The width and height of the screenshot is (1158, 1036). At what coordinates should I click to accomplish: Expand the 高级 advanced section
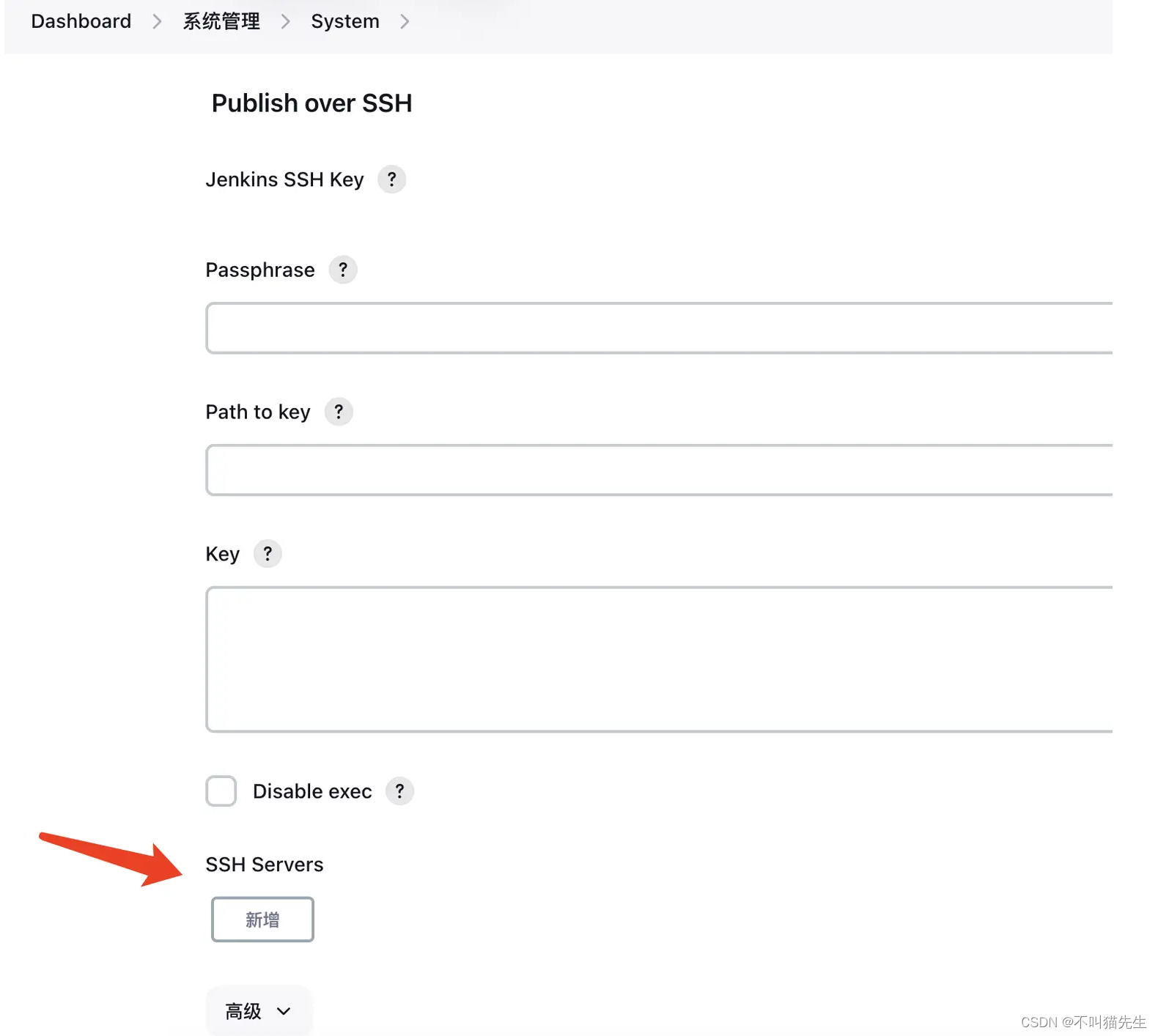pos(258,1012)
